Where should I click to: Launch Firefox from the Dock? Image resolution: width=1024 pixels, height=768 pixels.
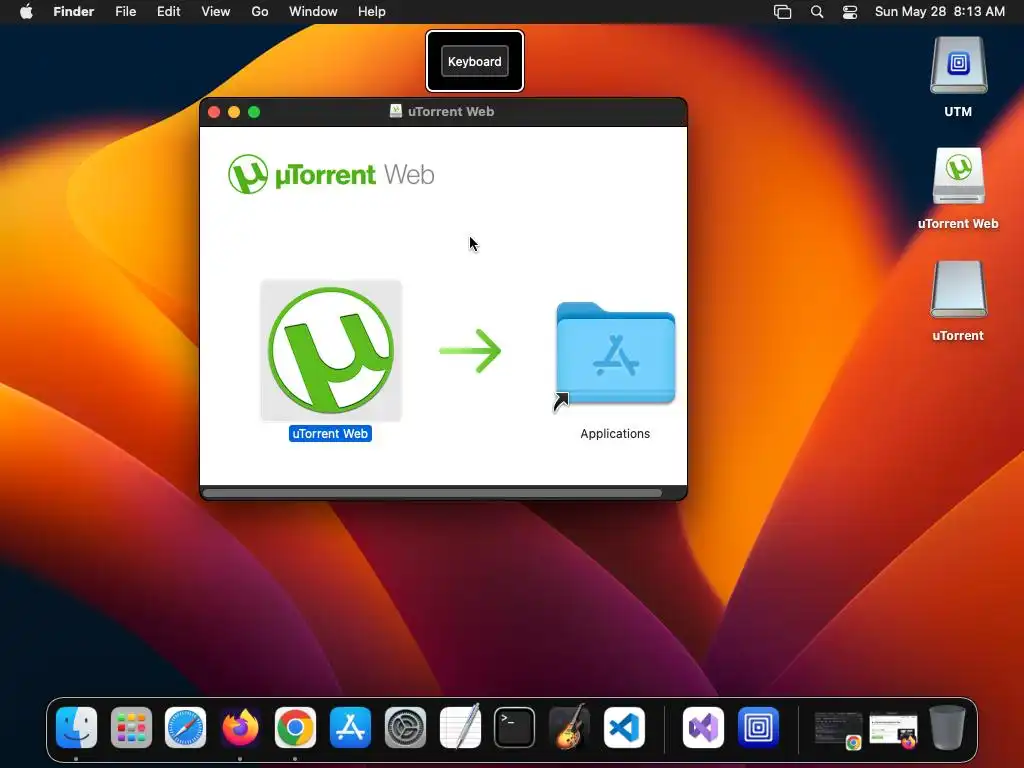coord(240,728)
